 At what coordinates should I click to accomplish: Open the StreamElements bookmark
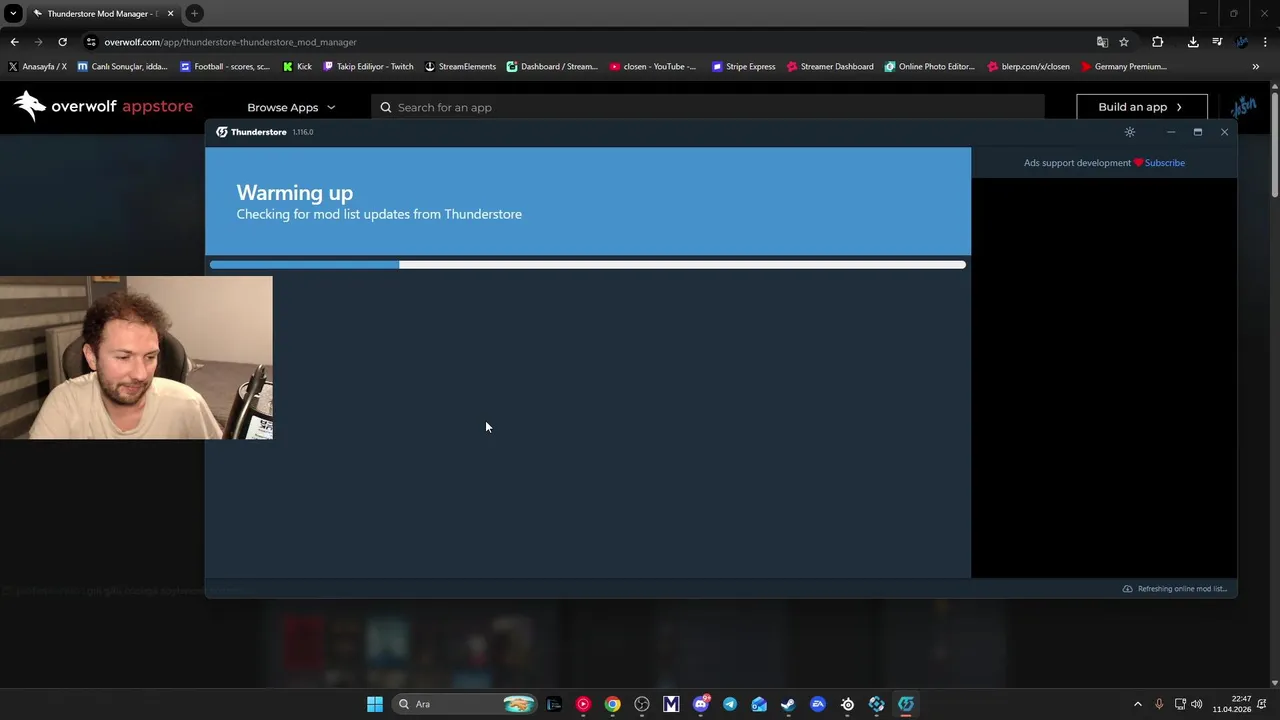point(460,67)
